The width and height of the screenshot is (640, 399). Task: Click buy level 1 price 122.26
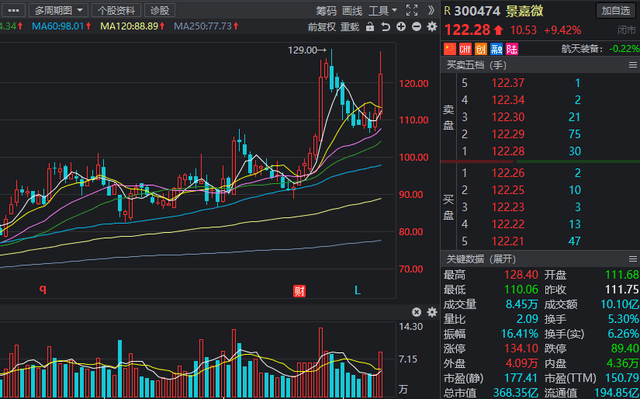(508, 173)
